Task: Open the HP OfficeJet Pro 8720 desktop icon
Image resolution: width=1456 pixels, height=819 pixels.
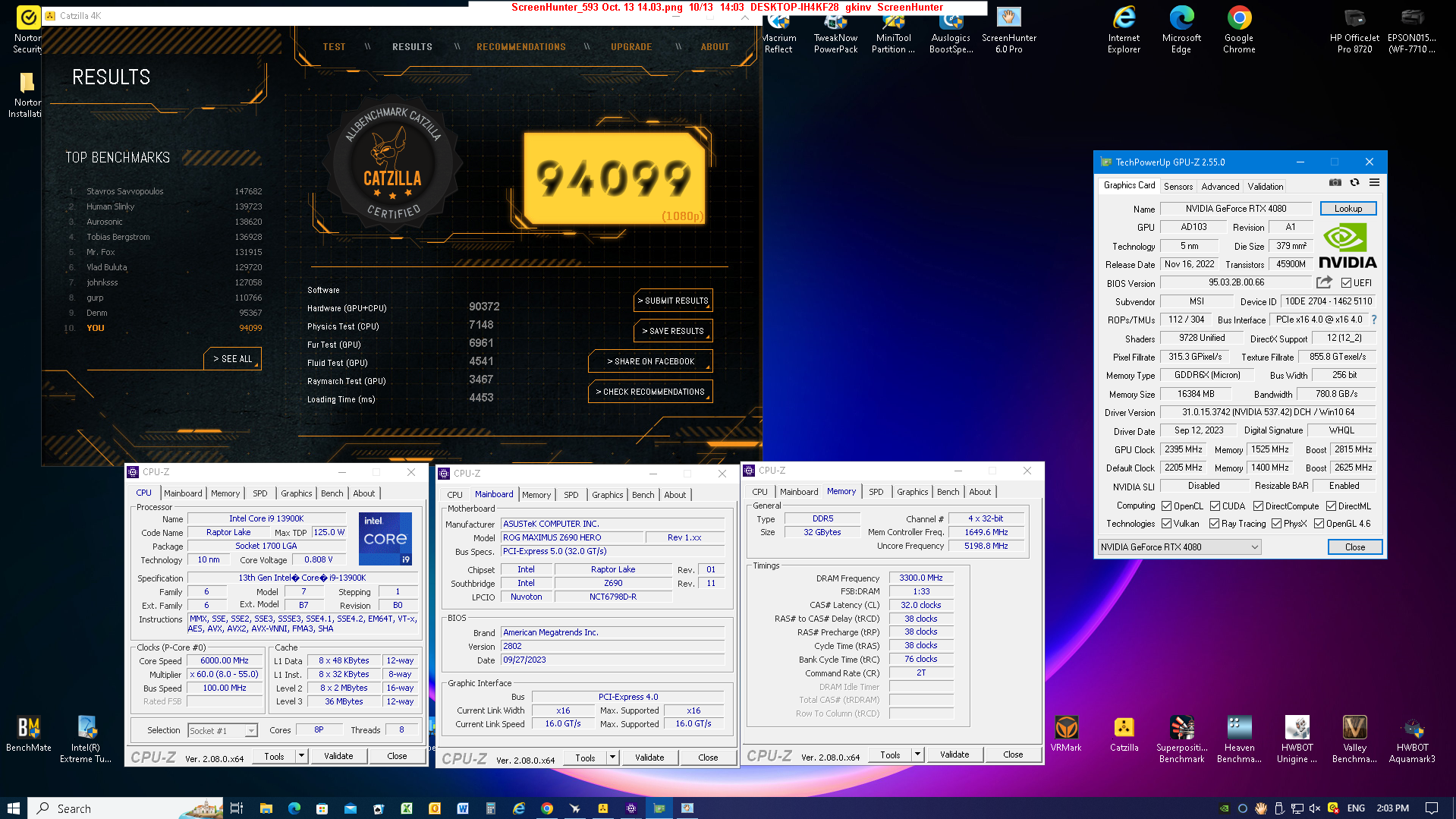Action: tap(1354, 30)
